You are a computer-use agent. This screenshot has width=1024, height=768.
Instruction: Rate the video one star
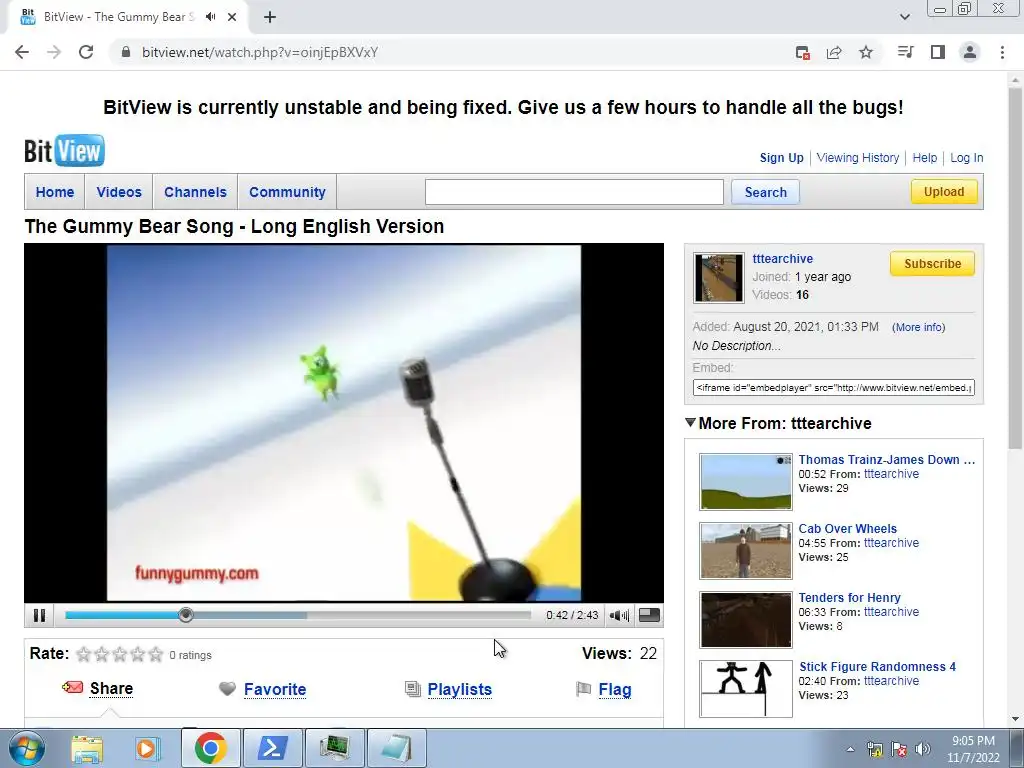coord(84,654)
